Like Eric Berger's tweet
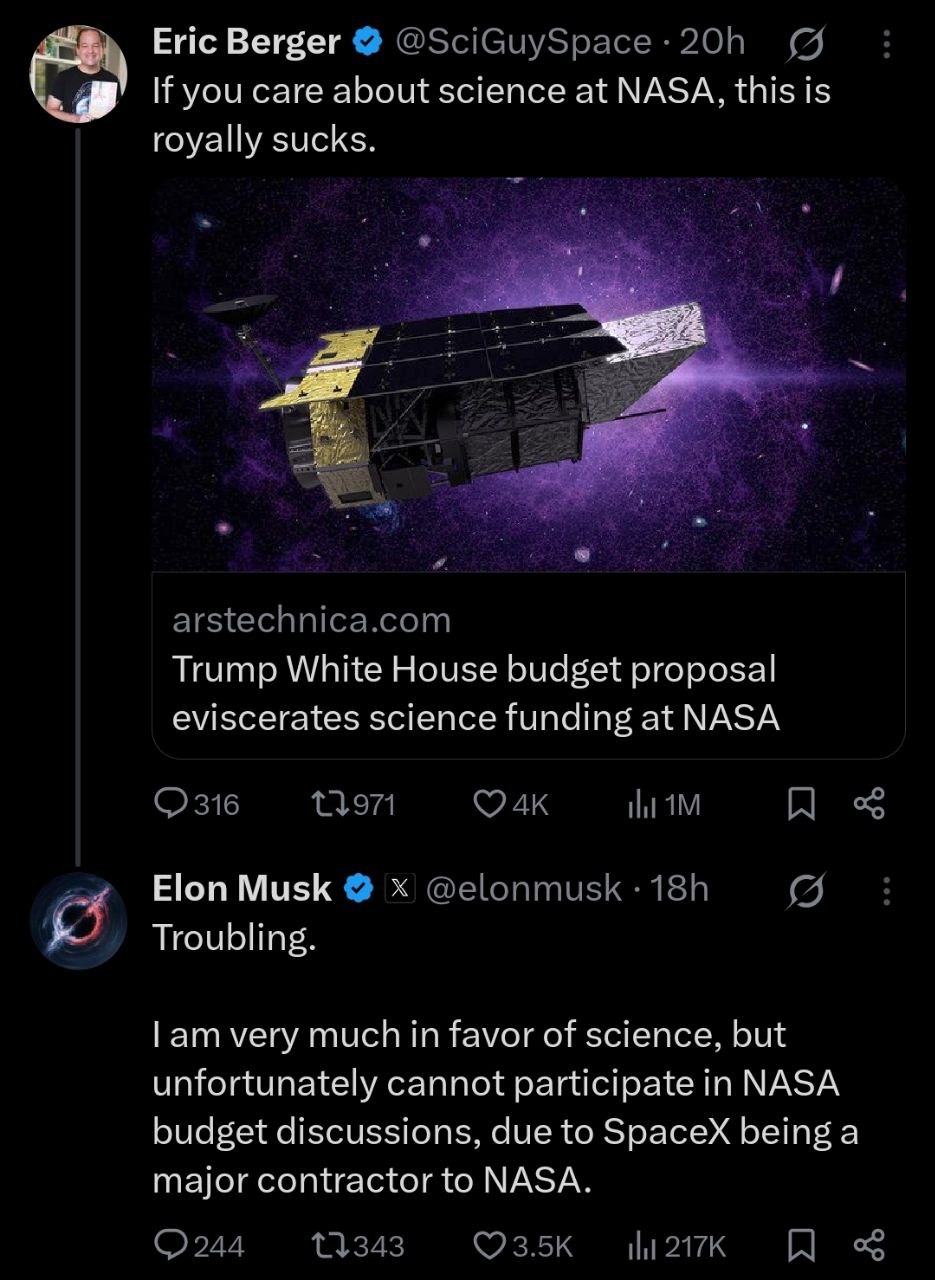 [488, 804]
